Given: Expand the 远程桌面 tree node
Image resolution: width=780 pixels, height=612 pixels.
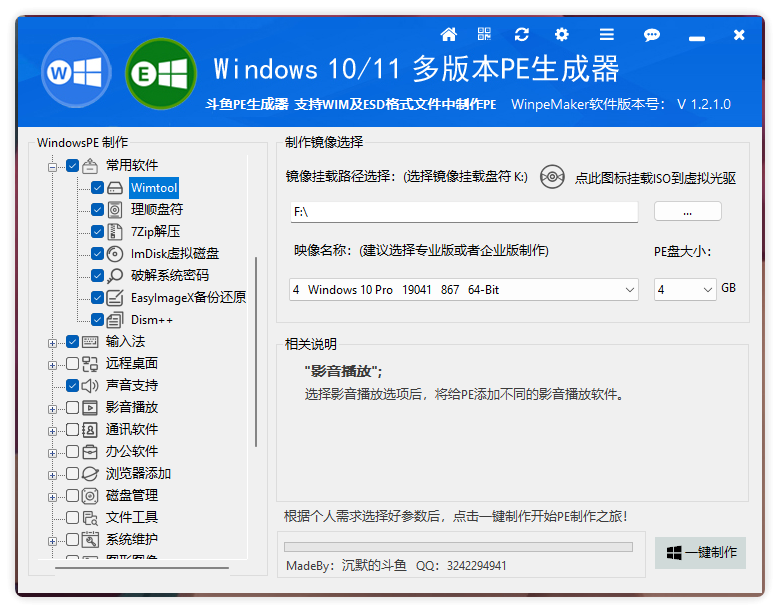Looking at the screenshot, I should tap(52, 365).
